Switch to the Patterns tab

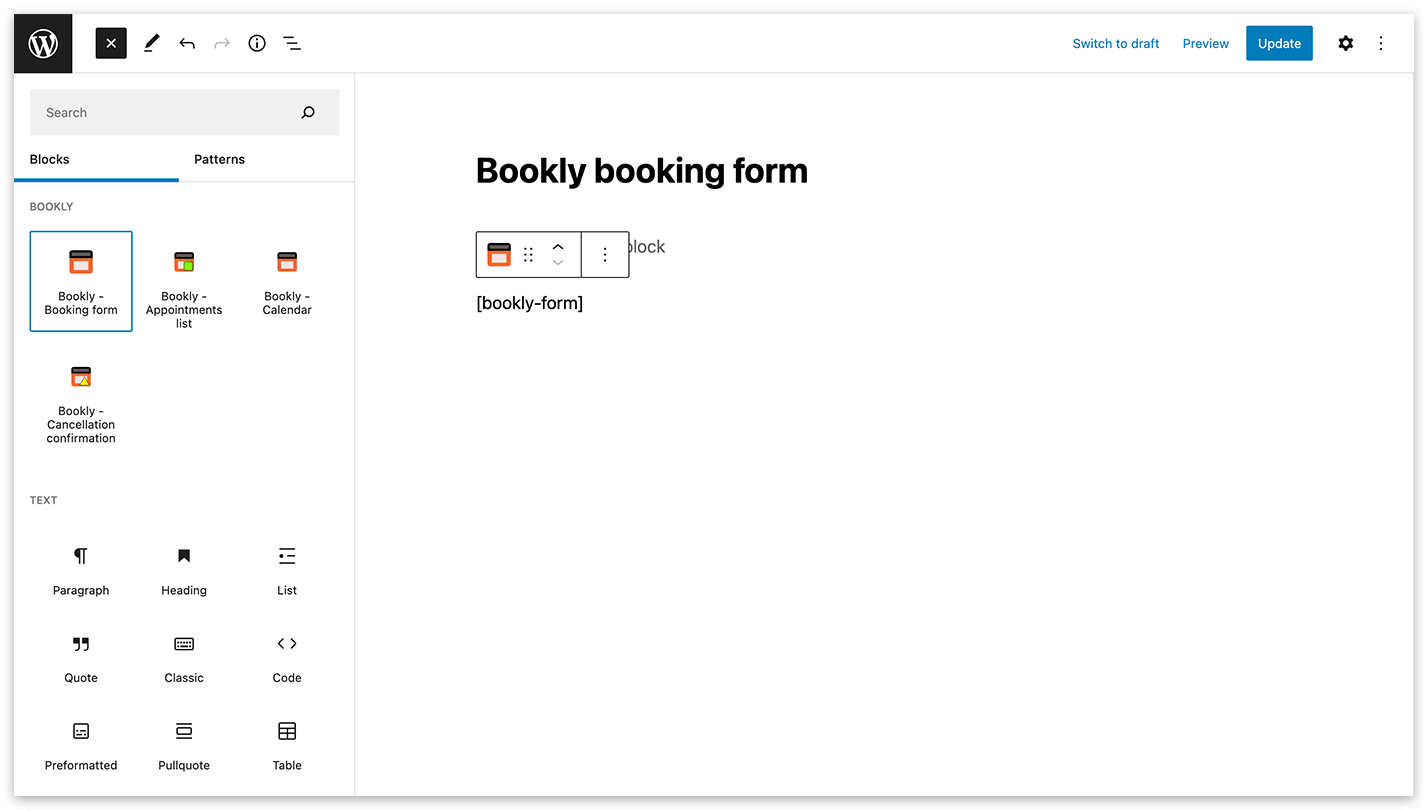pos(219,159)
